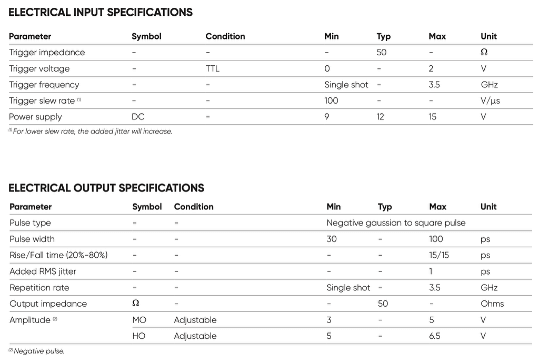
Task: Click the Repetition rate Single shot cell
Action: point(348,287)
